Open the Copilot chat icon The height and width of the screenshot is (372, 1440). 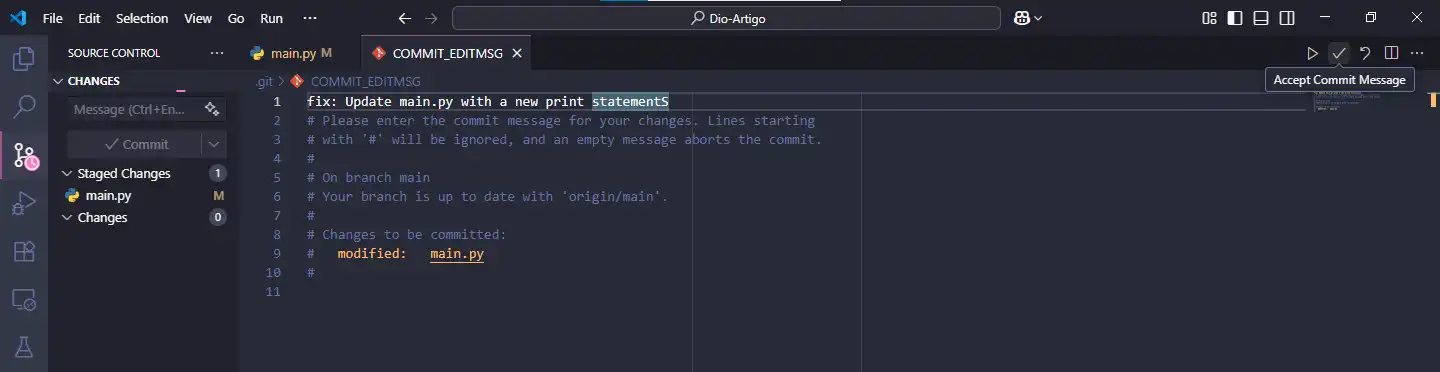(1021, 18)
